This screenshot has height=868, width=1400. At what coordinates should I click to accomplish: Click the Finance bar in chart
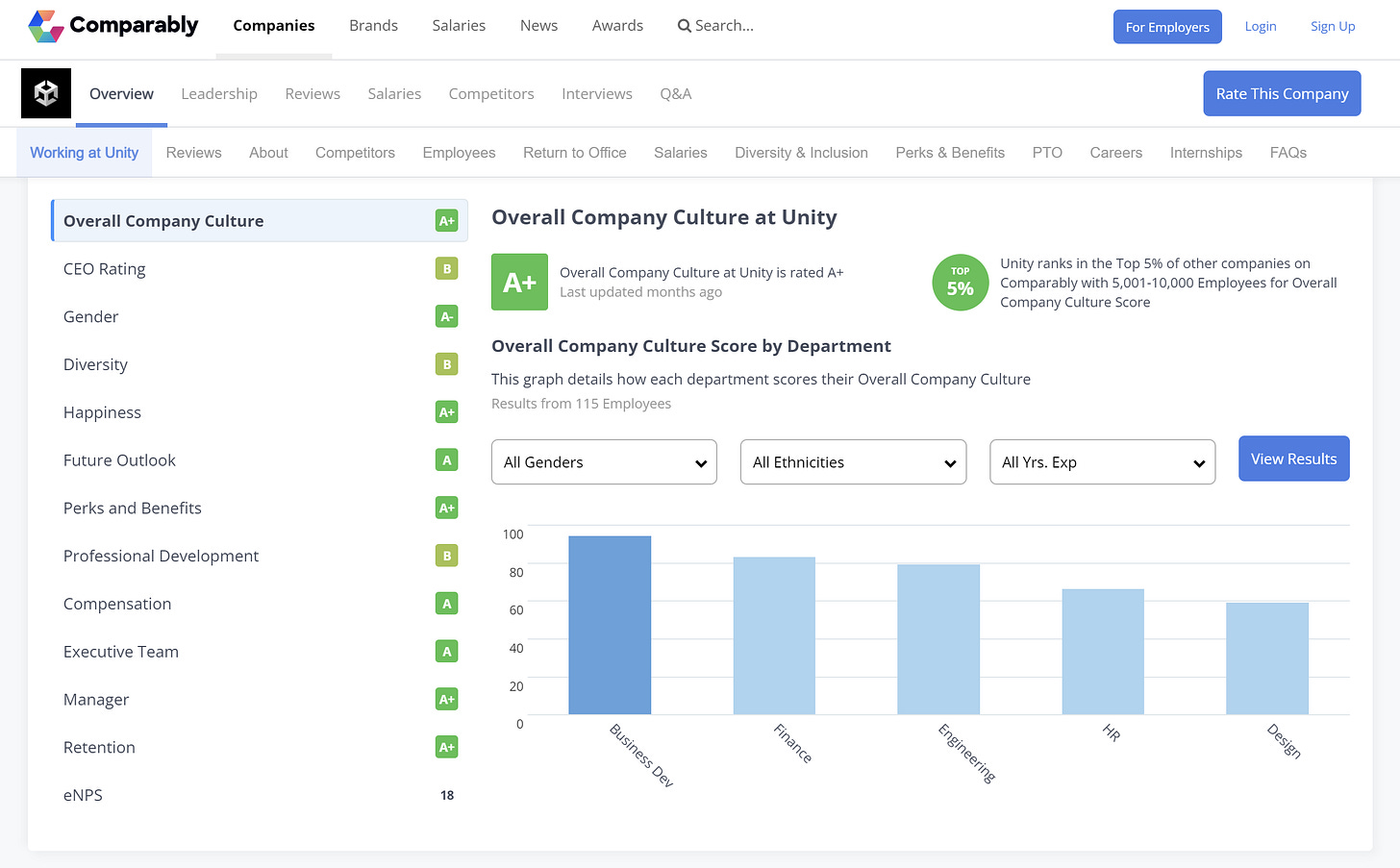[774, 635]
